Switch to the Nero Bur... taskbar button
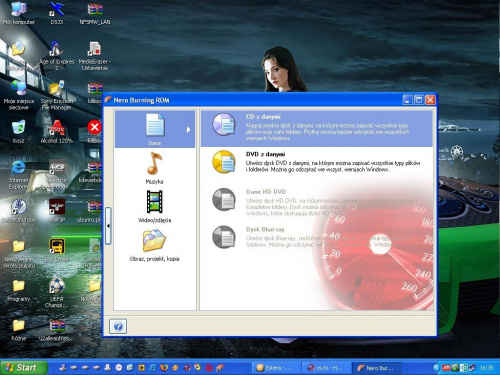 point(377,368)
